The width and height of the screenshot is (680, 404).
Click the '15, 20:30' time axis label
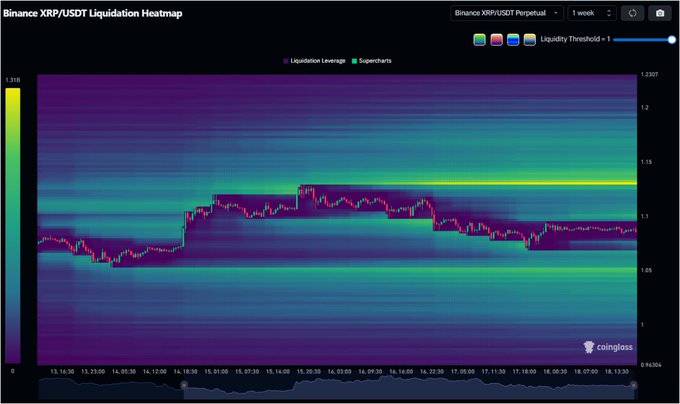tap(309, 372)
